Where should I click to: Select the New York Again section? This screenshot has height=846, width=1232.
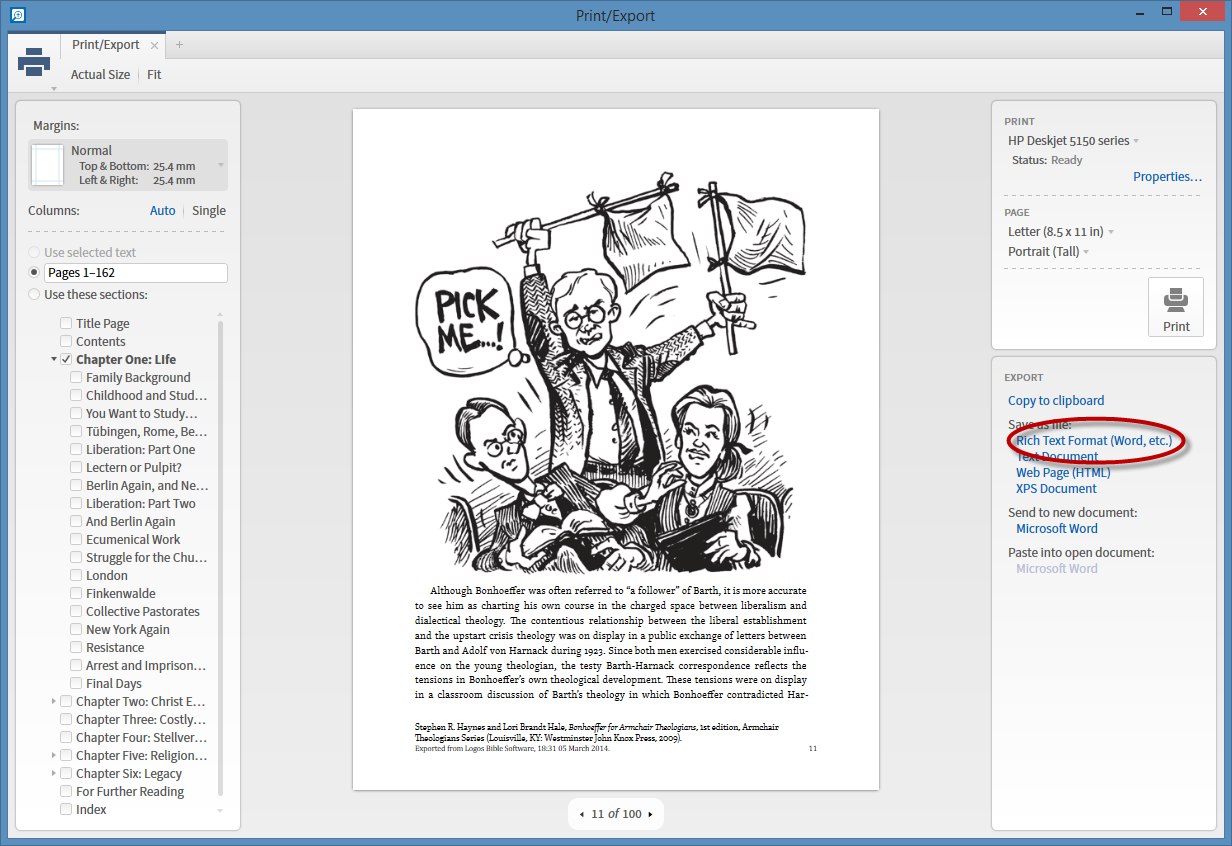pyautogui.click(x=128, y=630)
